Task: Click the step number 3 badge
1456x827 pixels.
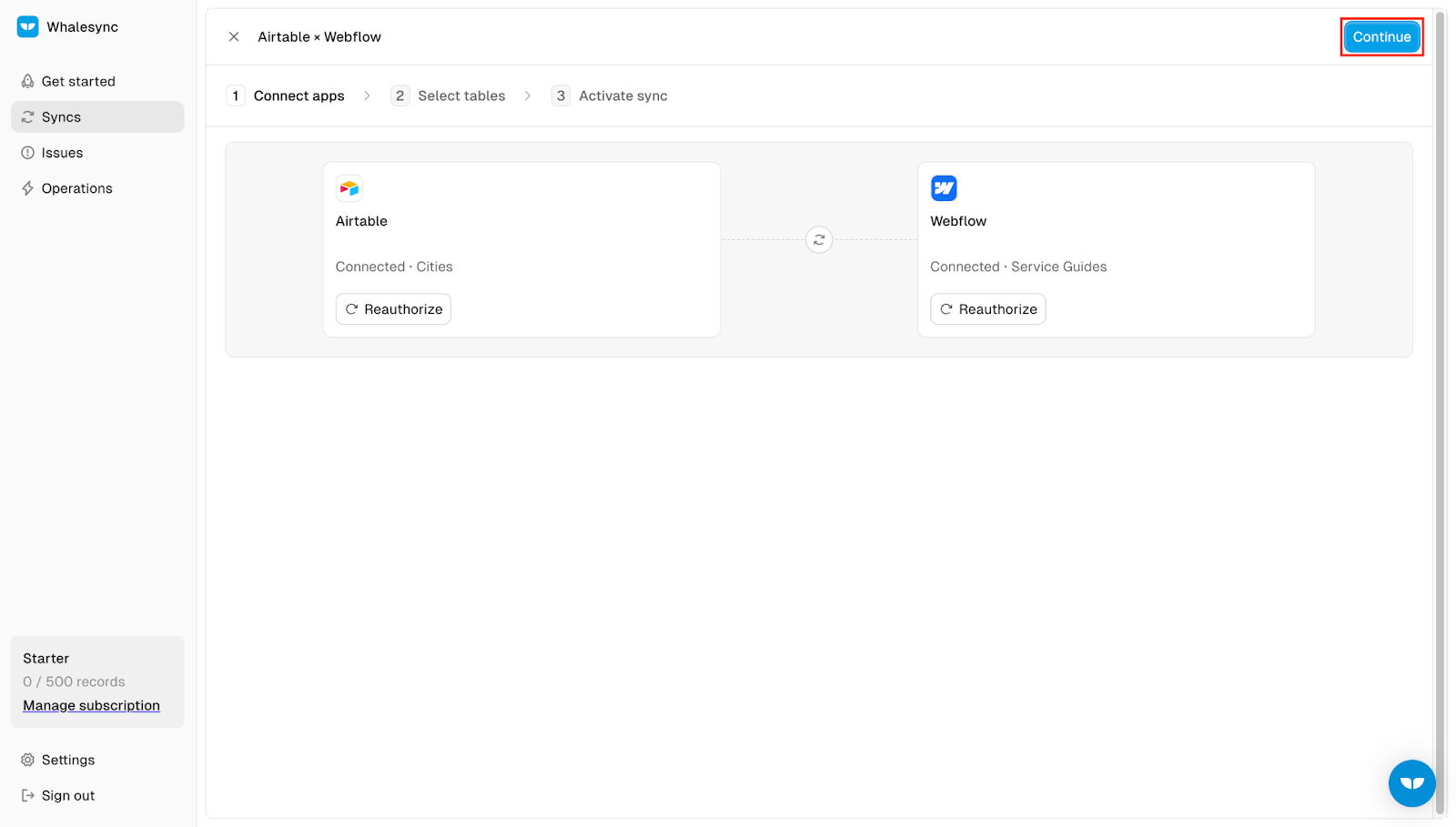Action: pos(561,96)
